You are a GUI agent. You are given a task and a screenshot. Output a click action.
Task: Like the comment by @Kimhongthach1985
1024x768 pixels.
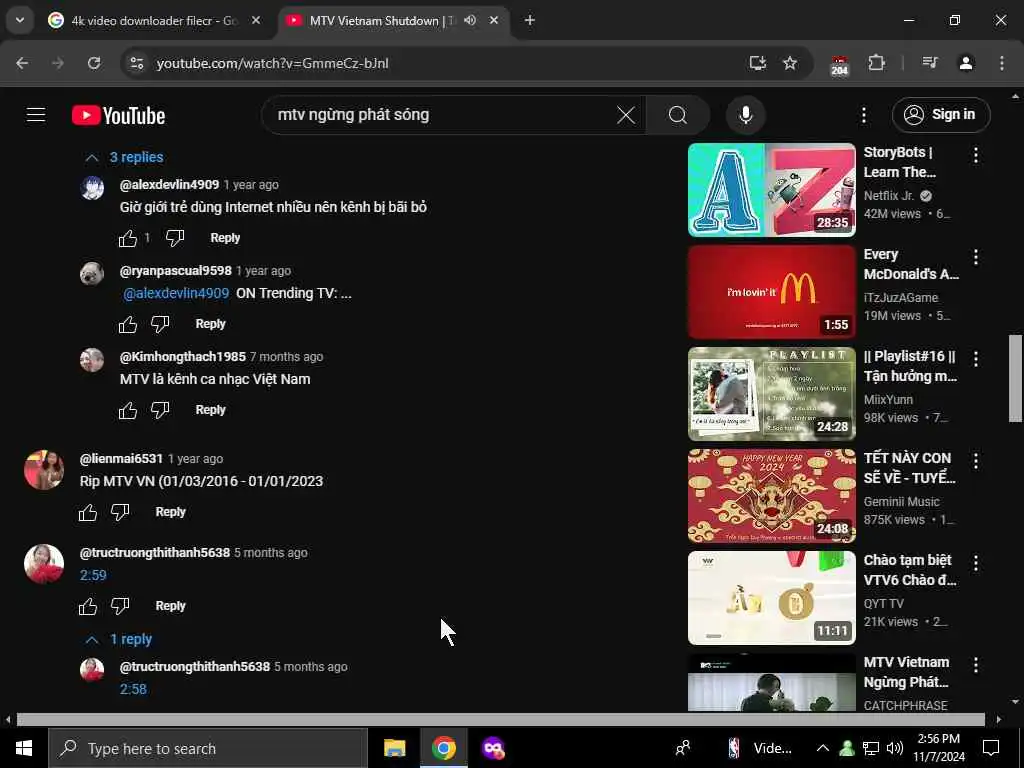click(x=128, y=411)
